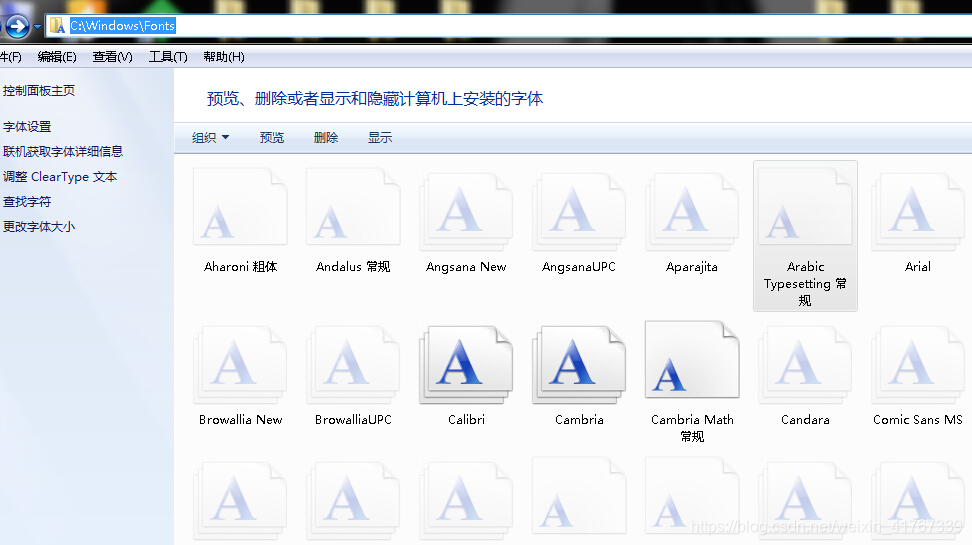Click the forward navigation arrow button
This screenshot has height=545, width=972.
[x=17, y=26]
